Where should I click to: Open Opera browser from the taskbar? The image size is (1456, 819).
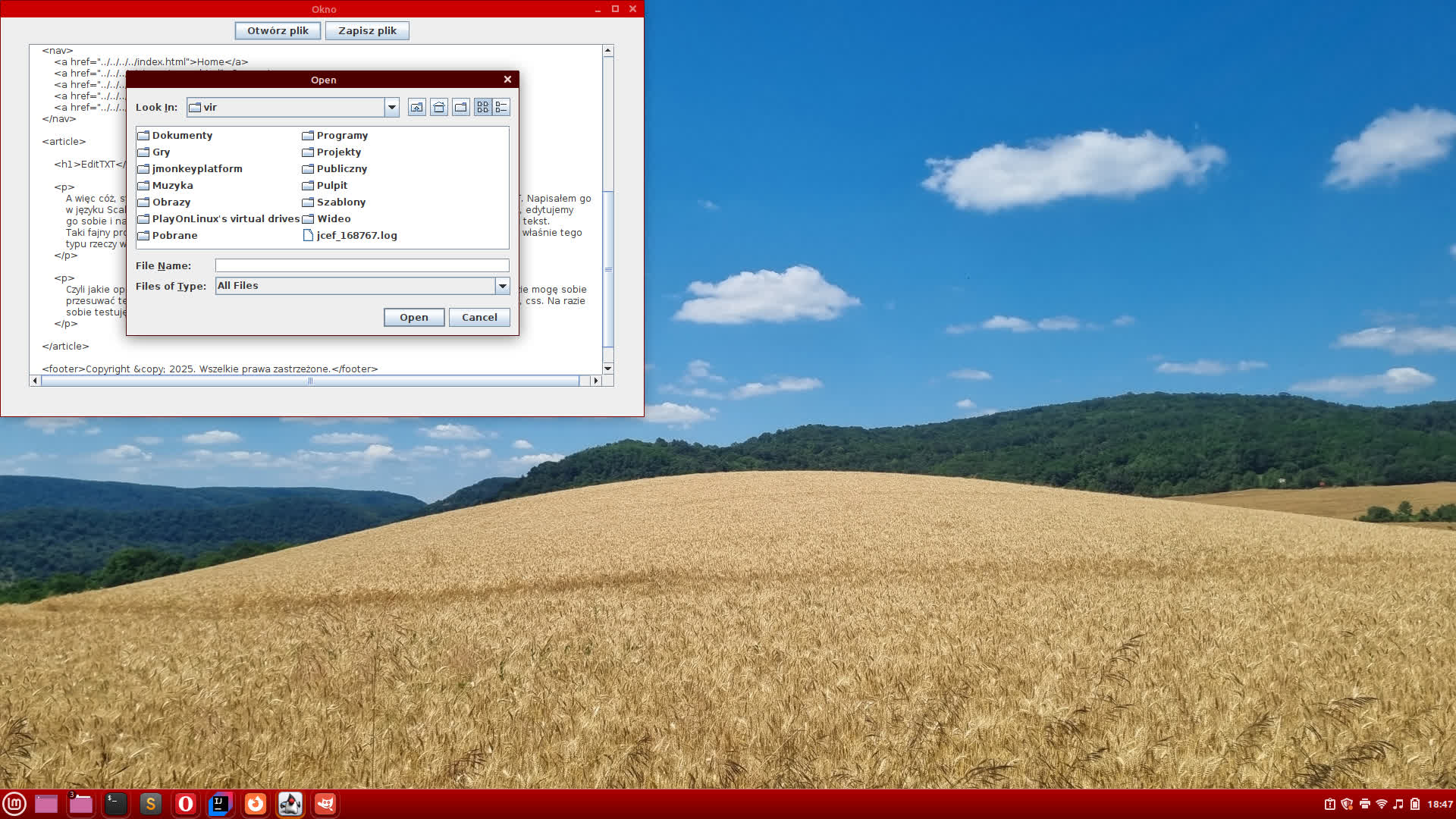pos(185,804)
